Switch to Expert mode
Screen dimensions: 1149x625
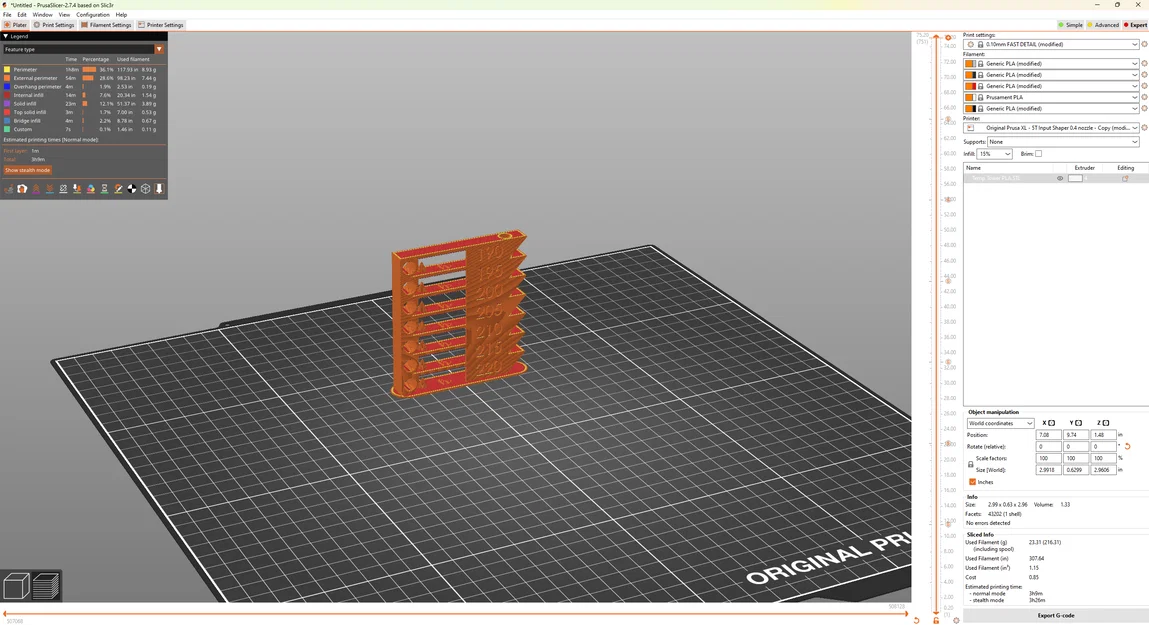[x=1135, y=25]
